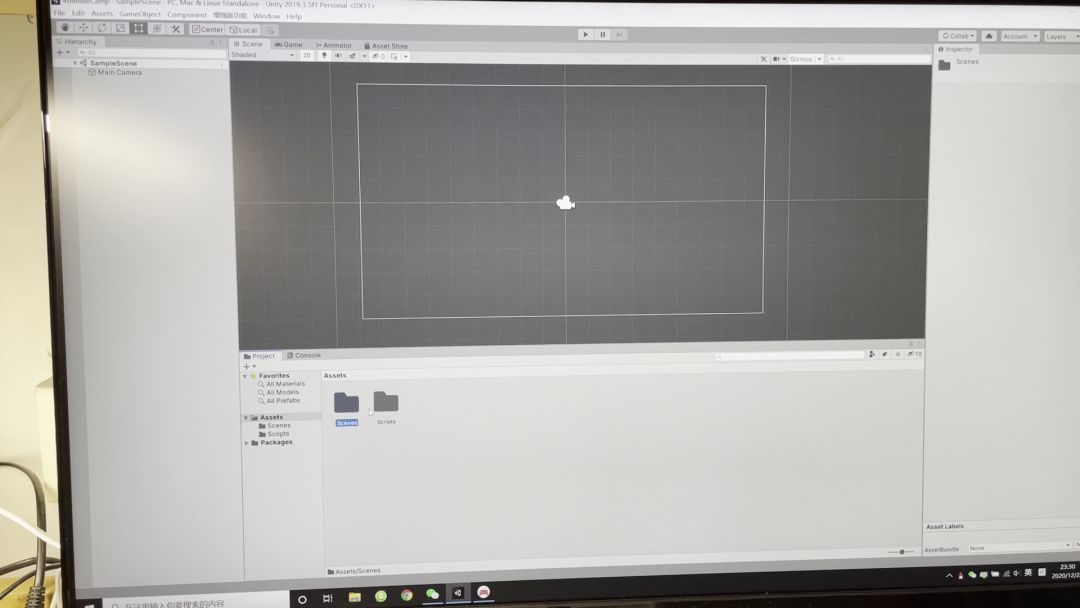Viewport: 1080px width, 608px height.
Task: Click the Play button
Action: (586, 34)
